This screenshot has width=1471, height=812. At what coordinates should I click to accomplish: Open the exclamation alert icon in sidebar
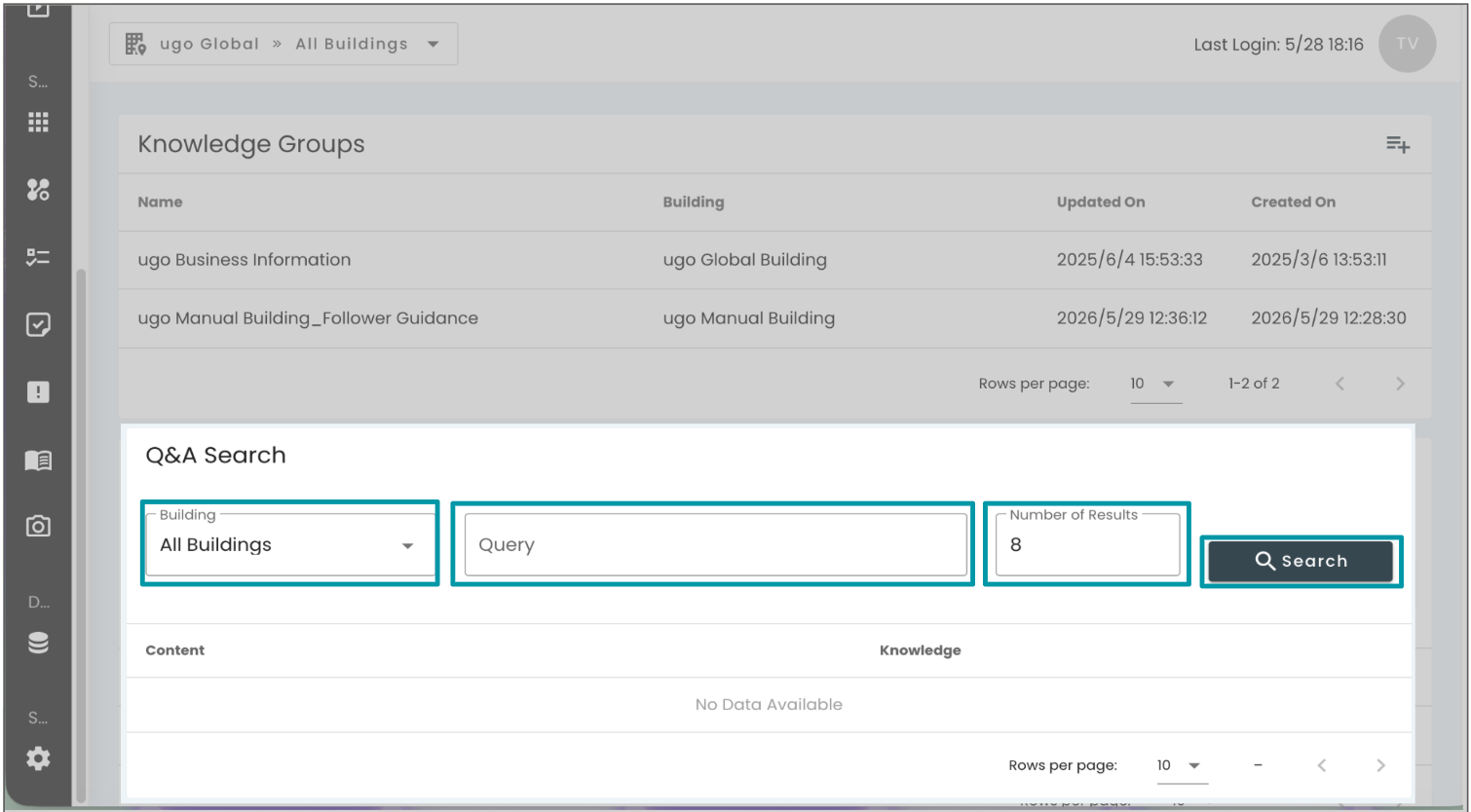tap(38, 392)
